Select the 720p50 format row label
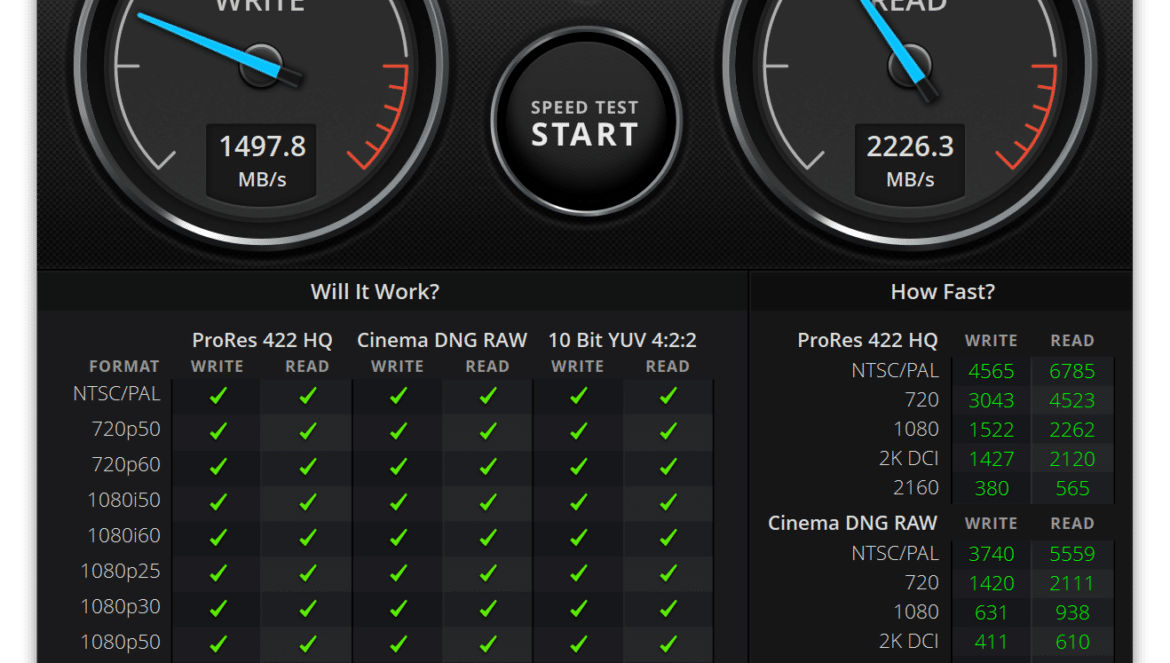The image size is (1170, 663). coord(126,429)
